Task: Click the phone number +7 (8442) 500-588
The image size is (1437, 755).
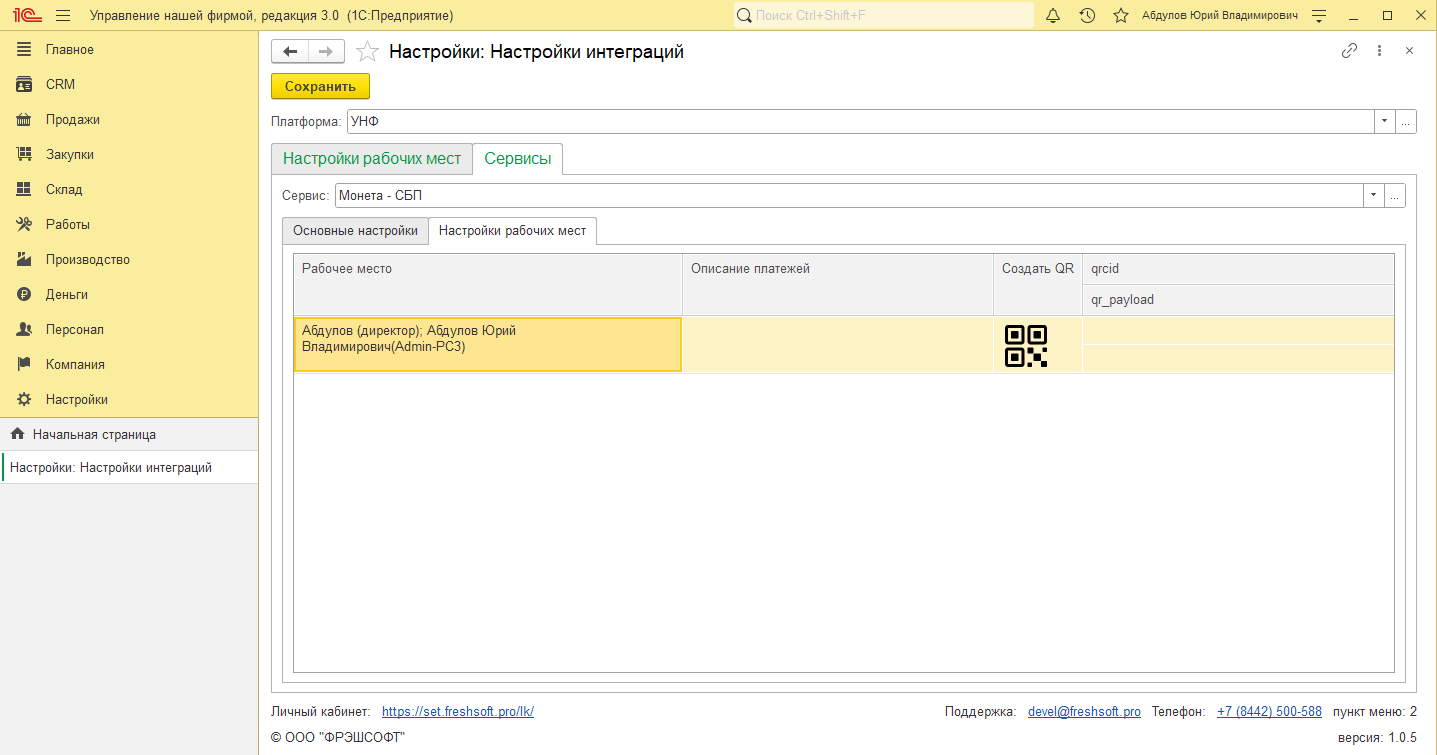Action: 1269,712
